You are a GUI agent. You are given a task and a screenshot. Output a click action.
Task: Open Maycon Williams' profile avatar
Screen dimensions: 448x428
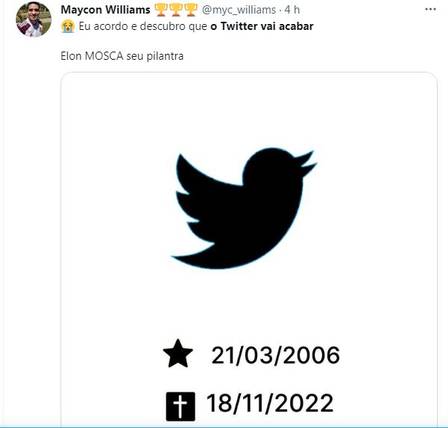[34, 19]
